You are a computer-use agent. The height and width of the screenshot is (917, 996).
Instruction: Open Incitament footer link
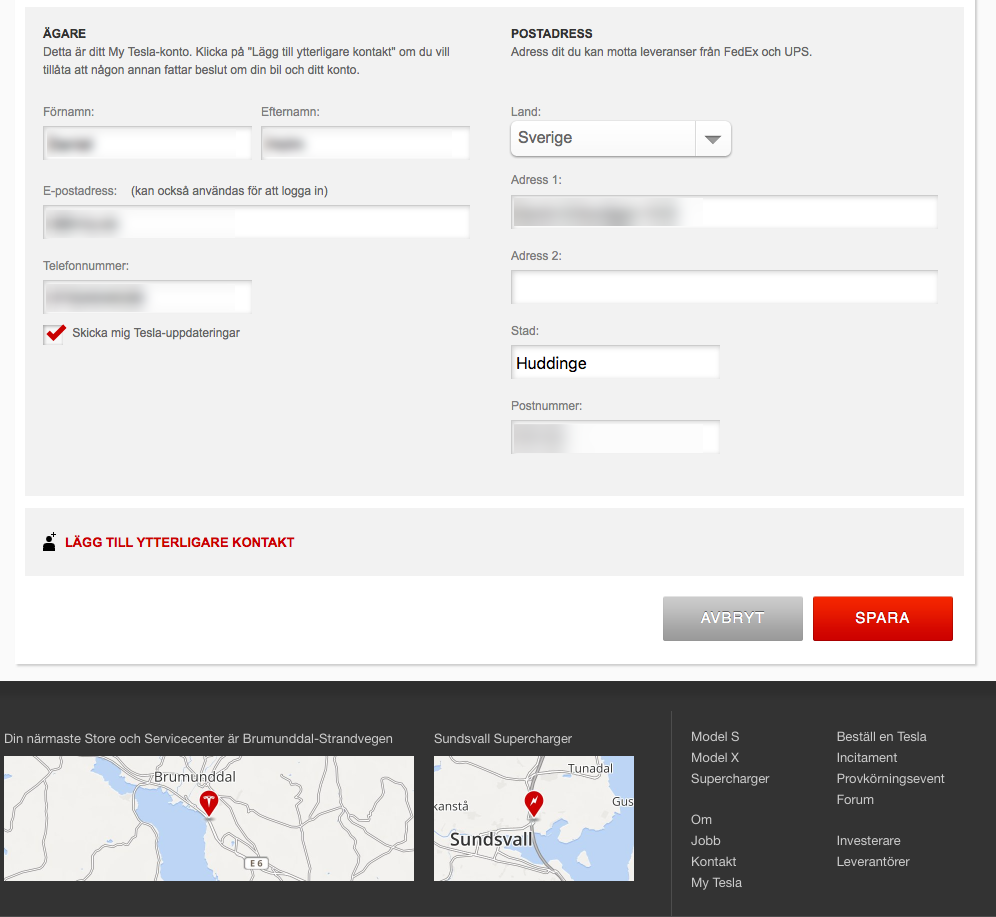coord(866,758)
